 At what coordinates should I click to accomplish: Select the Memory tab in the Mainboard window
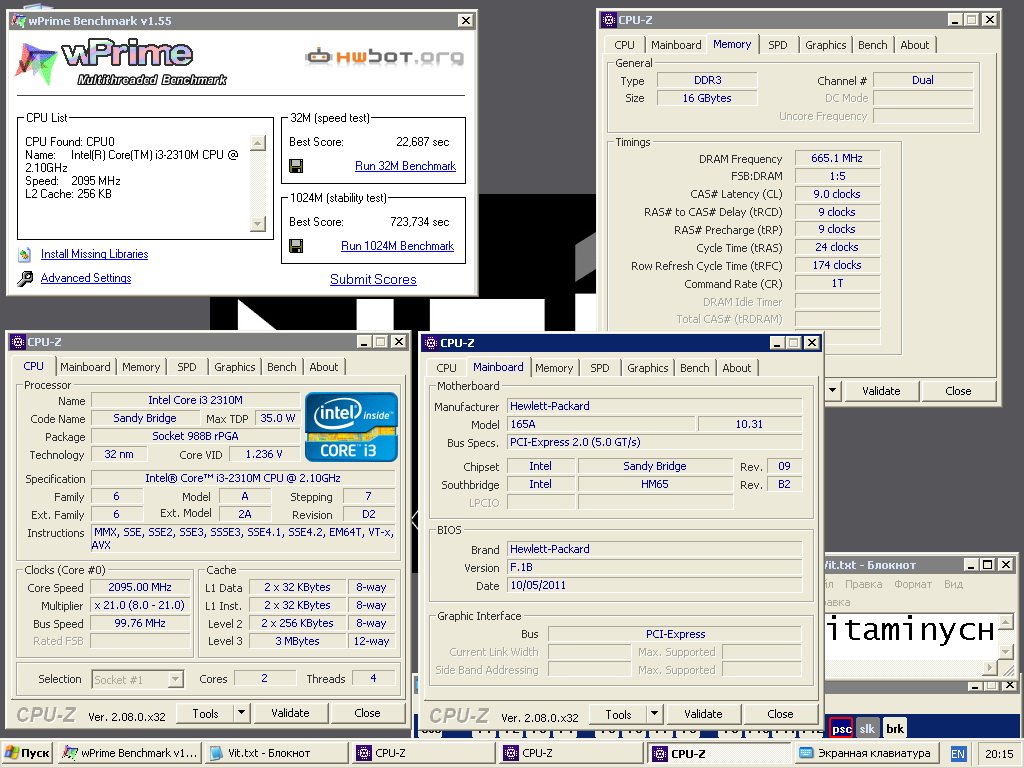pos(554,368)
